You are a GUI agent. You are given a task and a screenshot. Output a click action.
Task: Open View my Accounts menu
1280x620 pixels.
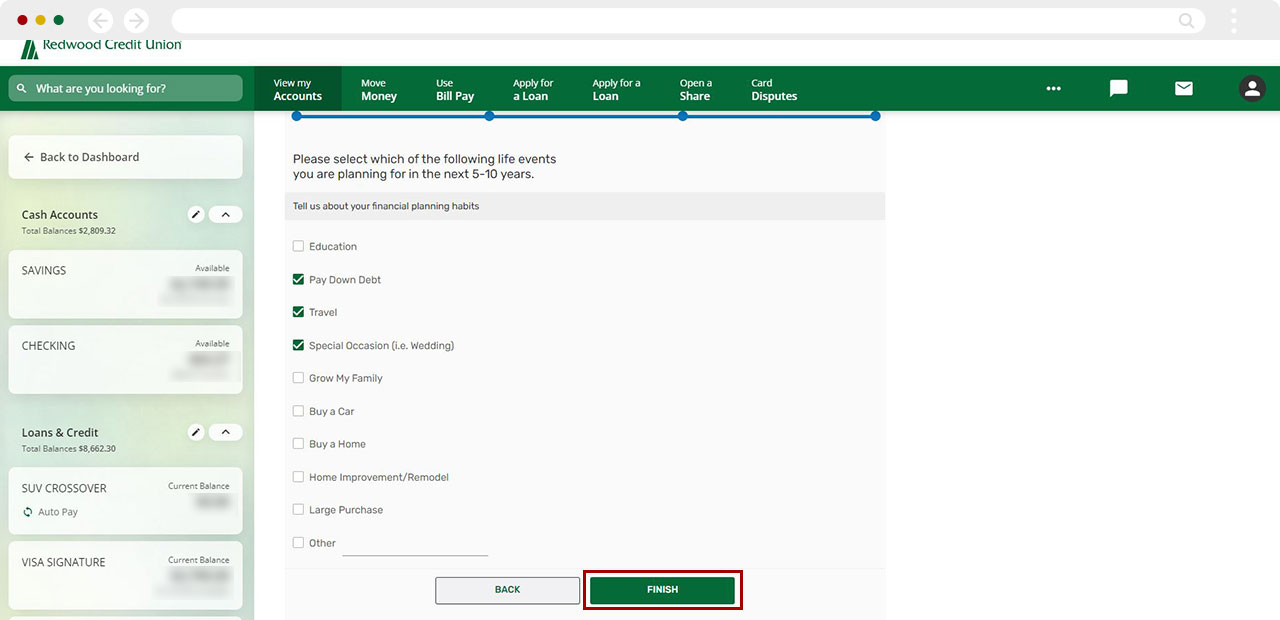tap(298, 89)
